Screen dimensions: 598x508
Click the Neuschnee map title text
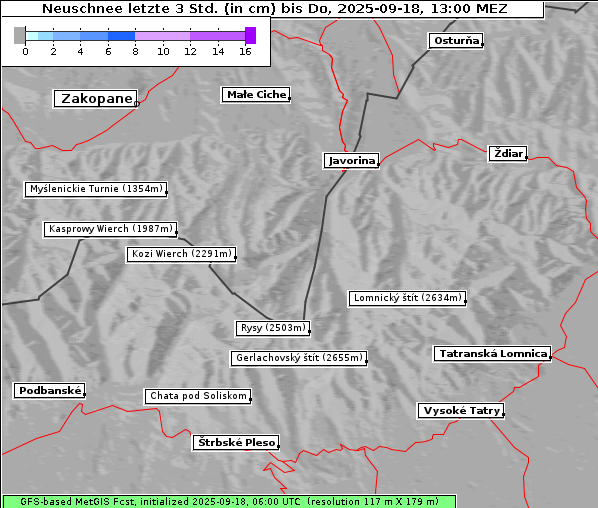[274, 8]
